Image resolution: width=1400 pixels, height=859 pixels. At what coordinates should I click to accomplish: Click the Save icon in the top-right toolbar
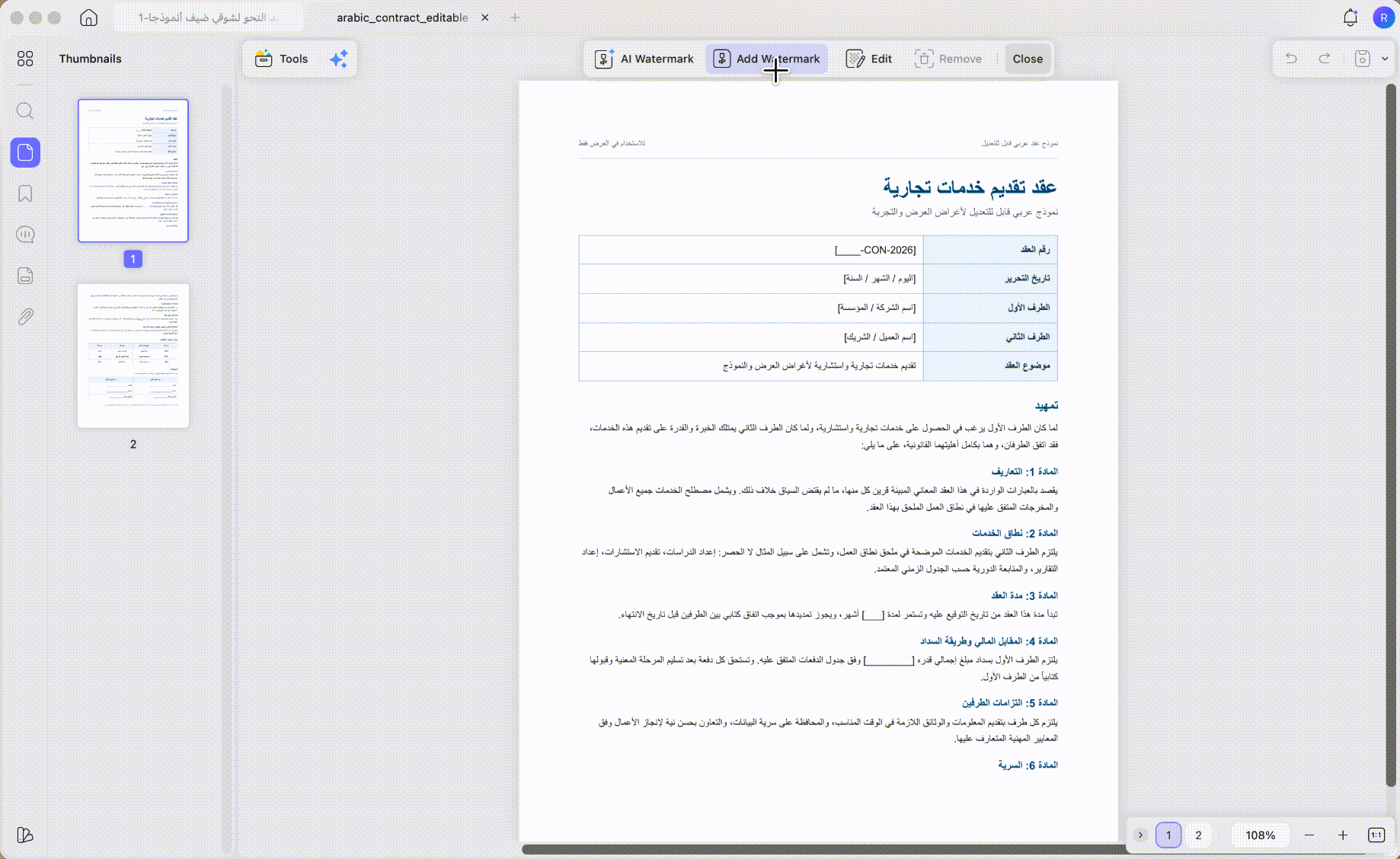1363,59
